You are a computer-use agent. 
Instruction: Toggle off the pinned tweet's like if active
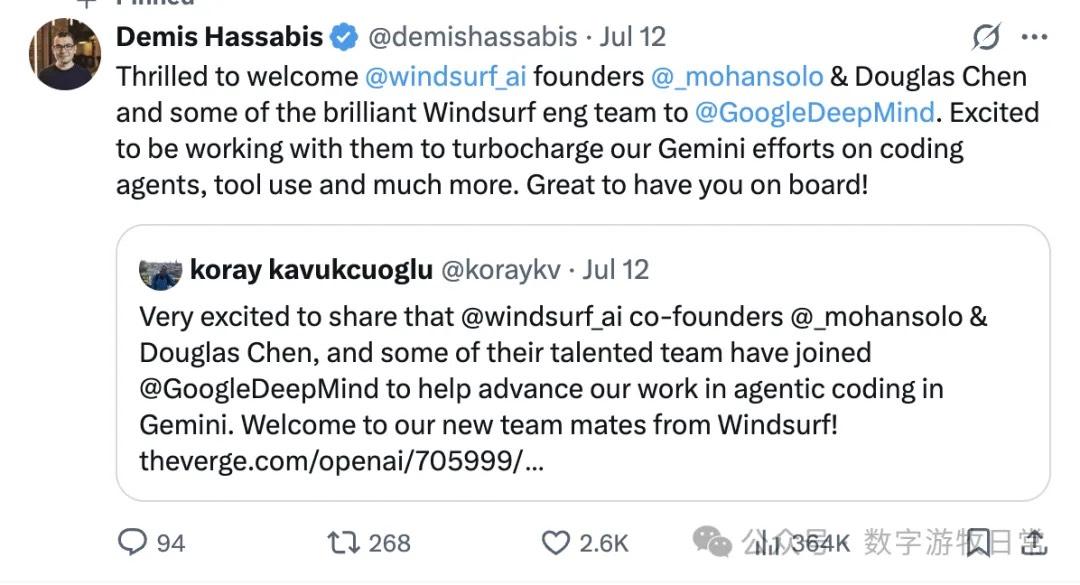coord(555,543)
